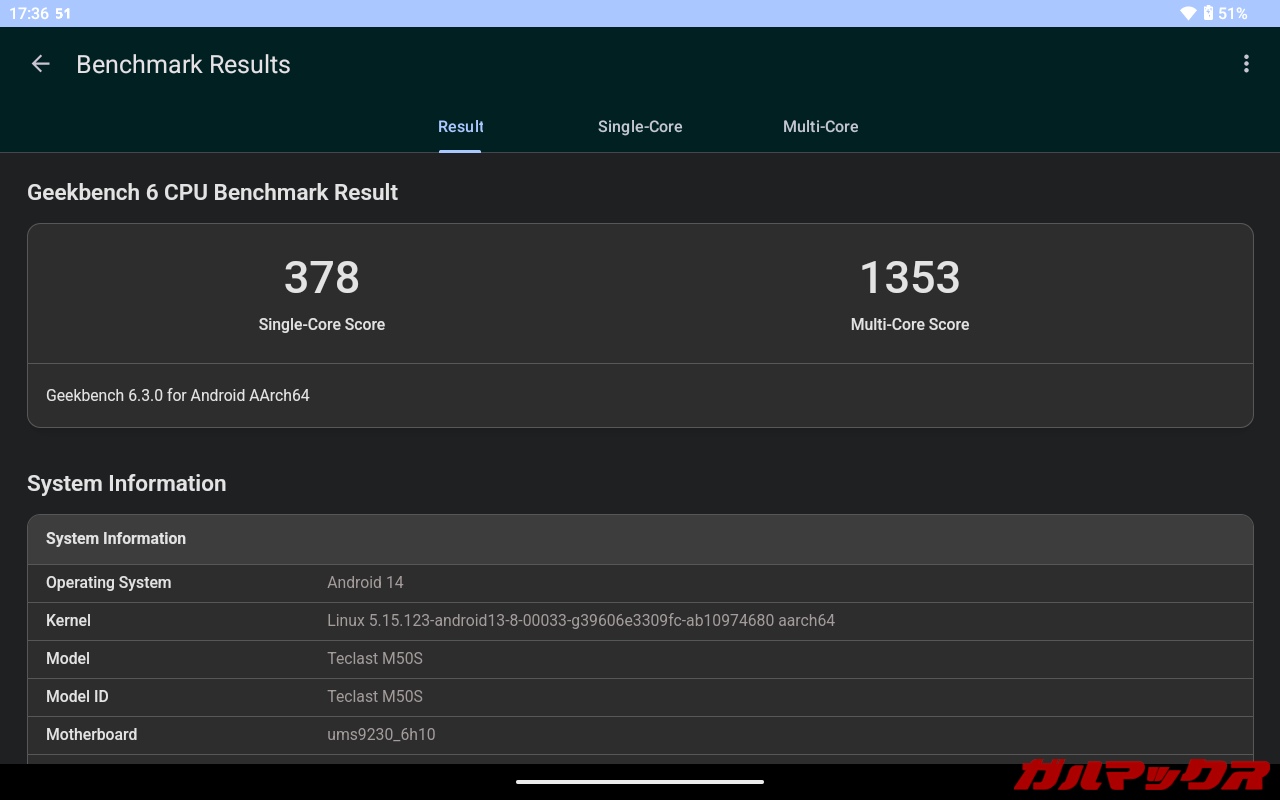Tap the Geekbench 6 CPU Benchmark Result heading
This screenshot has width=1280, height=800.
(212, 193)
